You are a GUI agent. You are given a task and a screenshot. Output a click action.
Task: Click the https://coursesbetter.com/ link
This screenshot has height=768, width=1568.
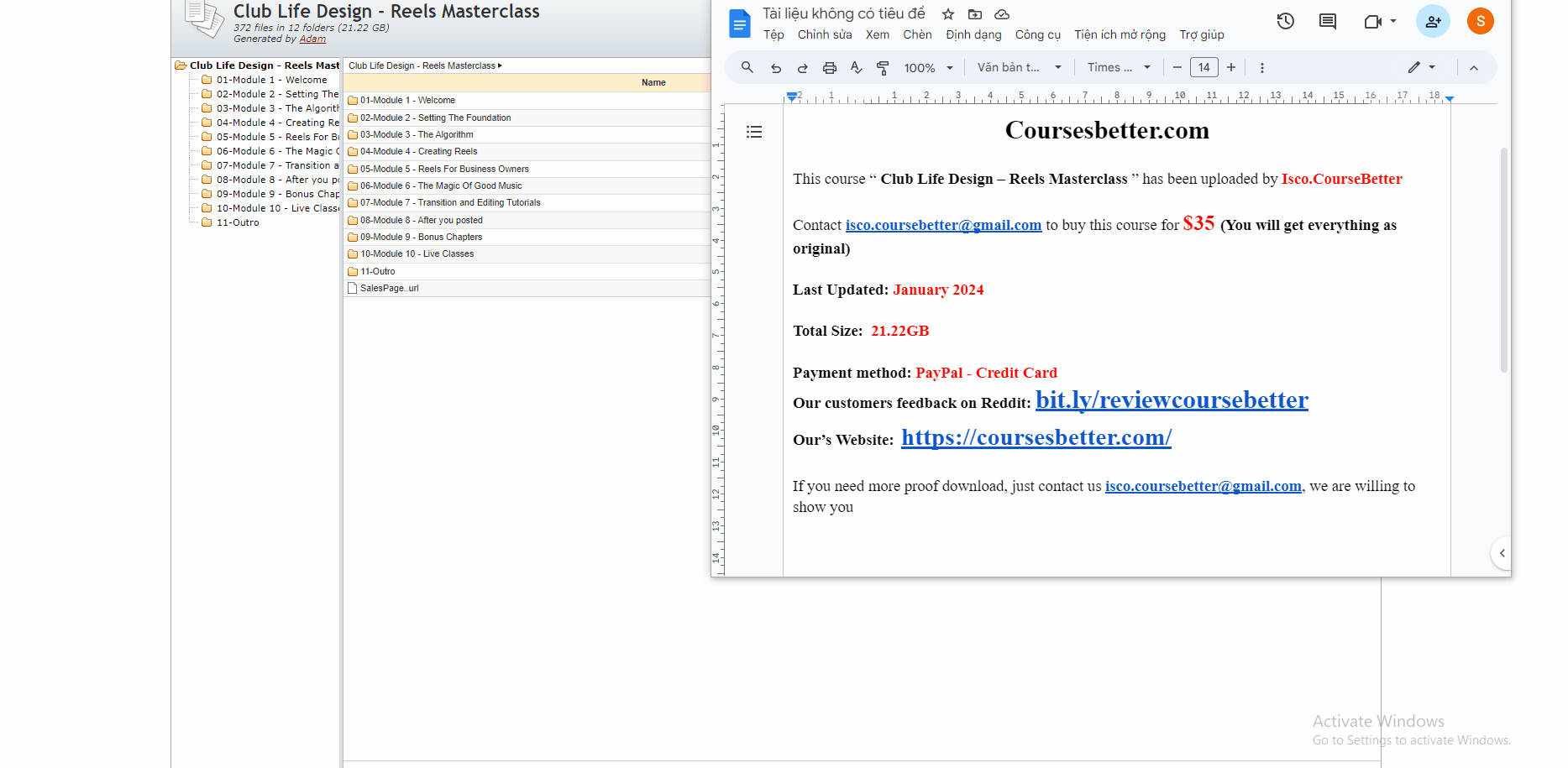pos(1036,437)
